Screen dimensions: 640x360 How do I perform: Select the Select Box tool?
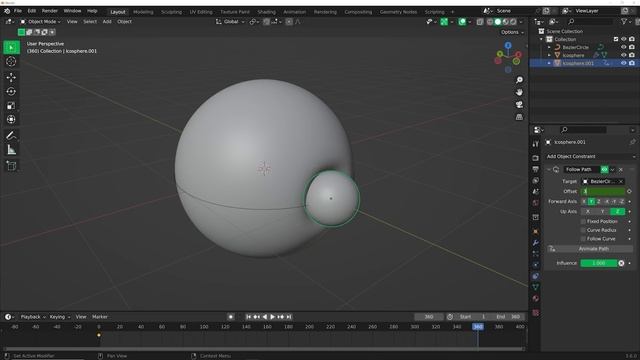tap(11, 48)
